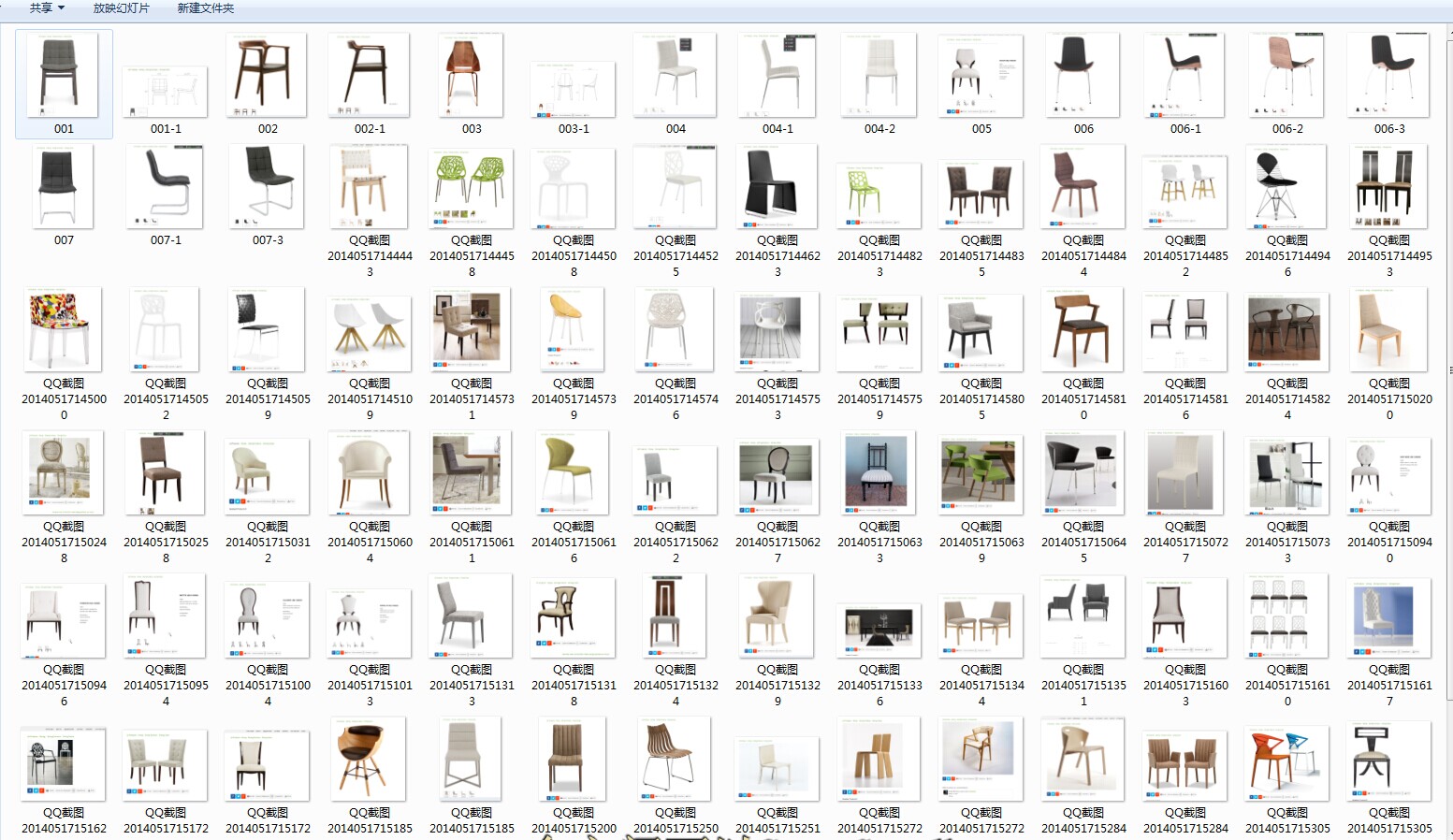Click the file label QQ截图20140517150940
Image resolution: width=1453 pixels, height=840 pixels.
tap(1389, 542)
